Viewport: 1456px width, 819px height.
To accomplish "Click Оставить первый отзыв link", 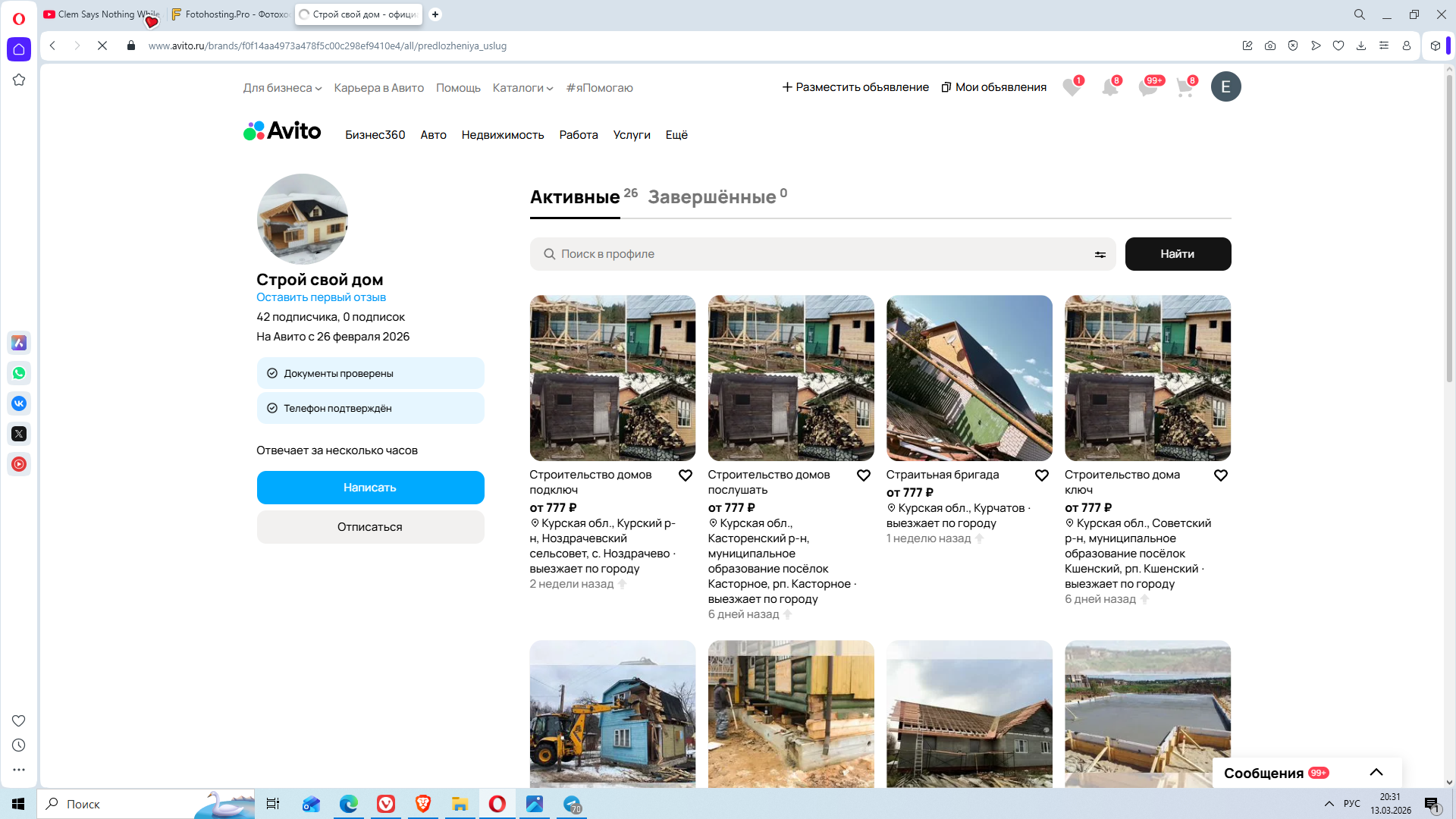I will [321, 297].
